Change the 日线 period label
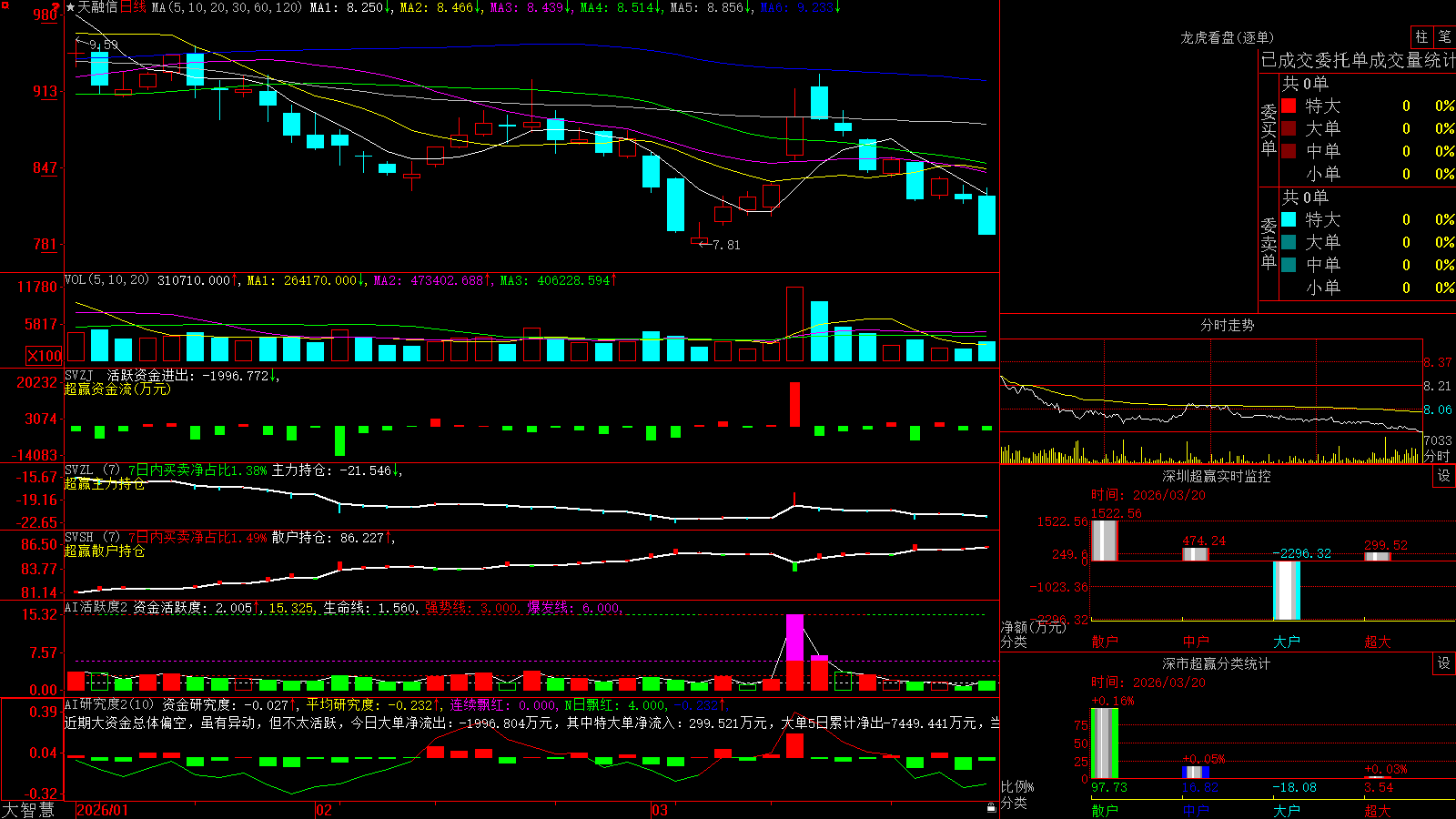Viewport: 1456px width, 819px height. (133, 7)
